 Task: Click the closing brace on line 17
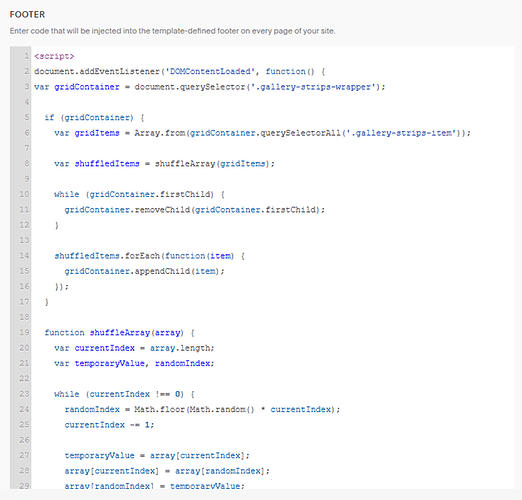(47, 302)
